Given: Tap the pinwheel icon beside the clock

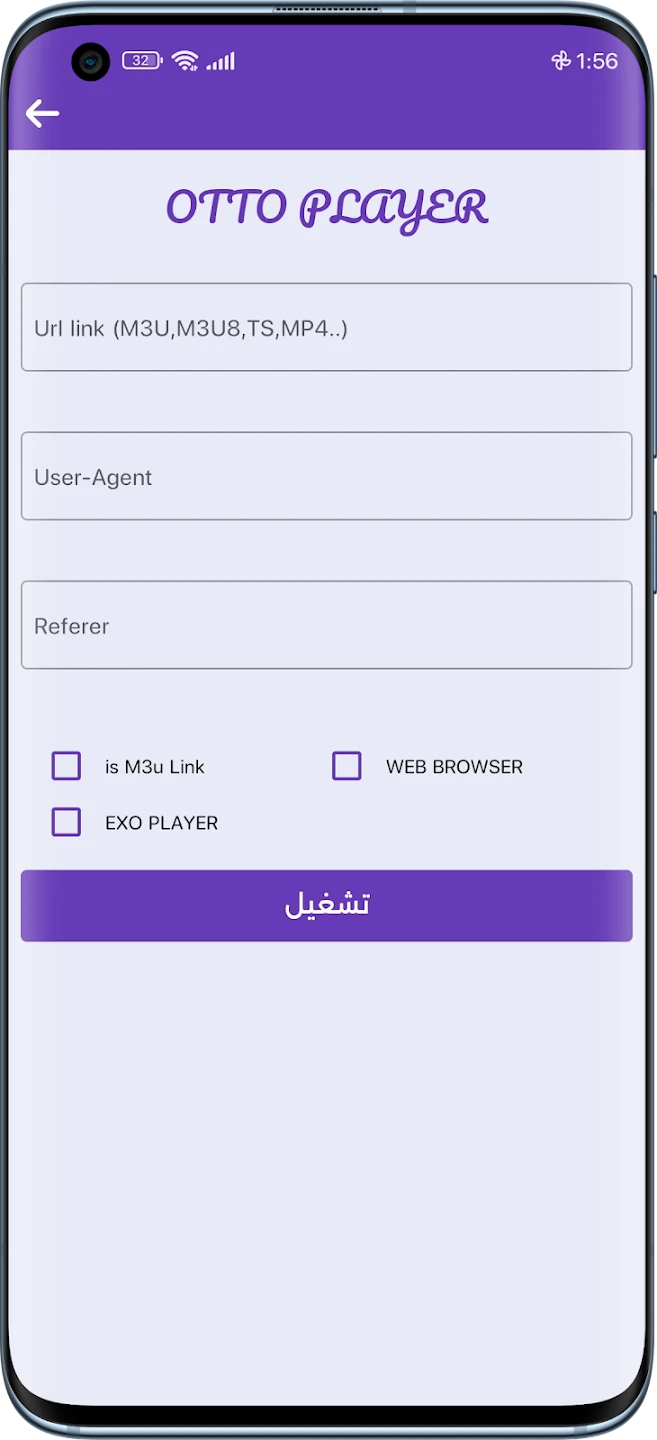Looking at the screenshot, I should coord(561,61).
